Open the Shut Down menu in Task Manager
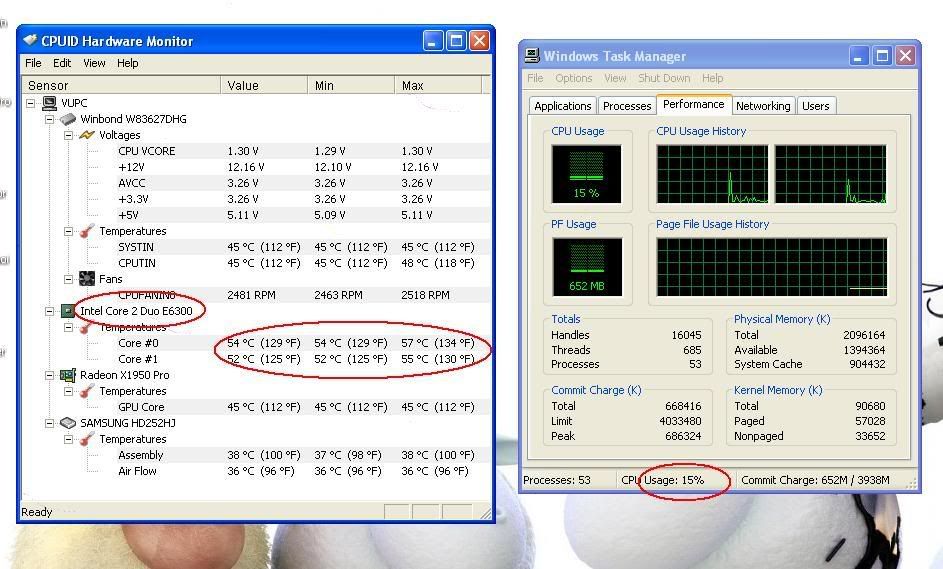 click(x=664, y=78)
